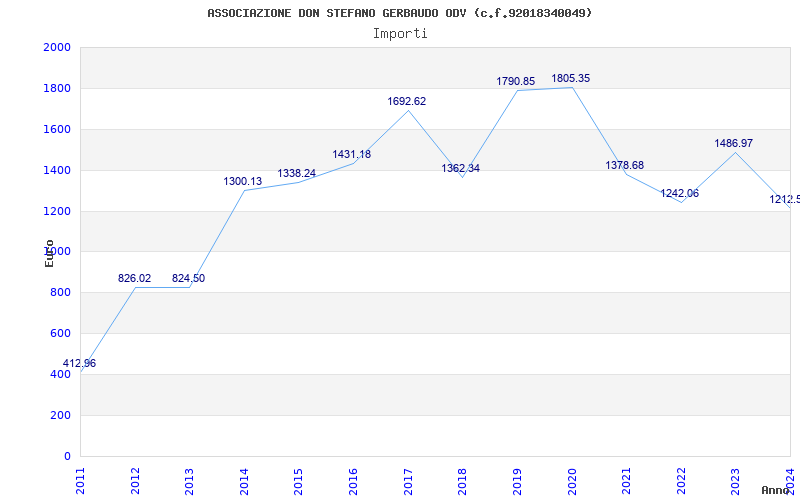
Task: Select the 1805.35 peak data label
Action: (570, 78)
